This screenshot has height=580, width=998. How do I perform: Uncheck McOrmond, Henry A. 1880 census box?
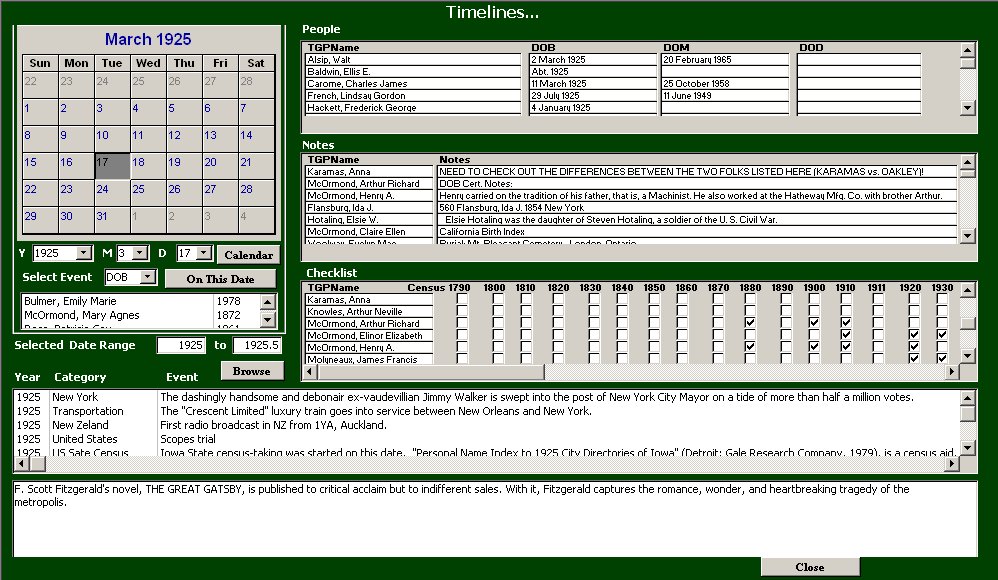point(750,347)
